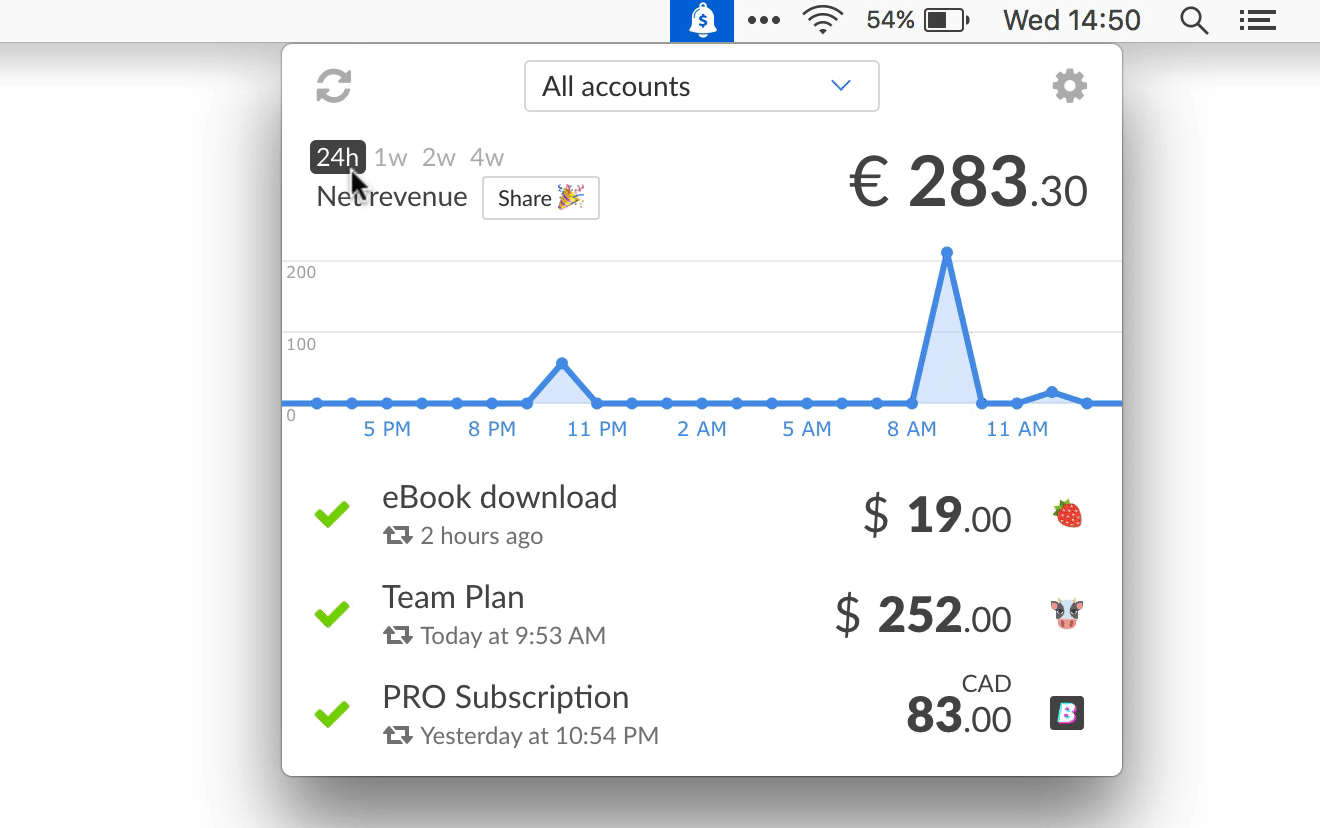Open the PRO Subscription transaction

(x=702, y=715)
